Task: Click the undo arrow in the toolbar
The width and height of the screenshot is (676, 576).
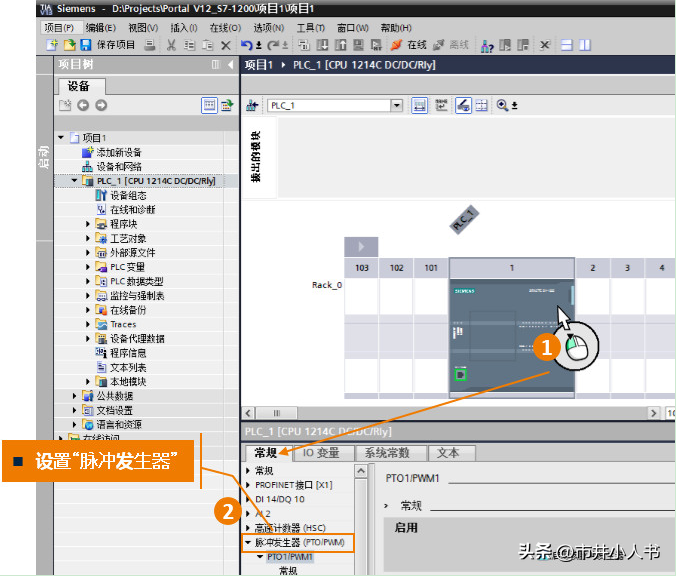Action: [x=247, y=45]
